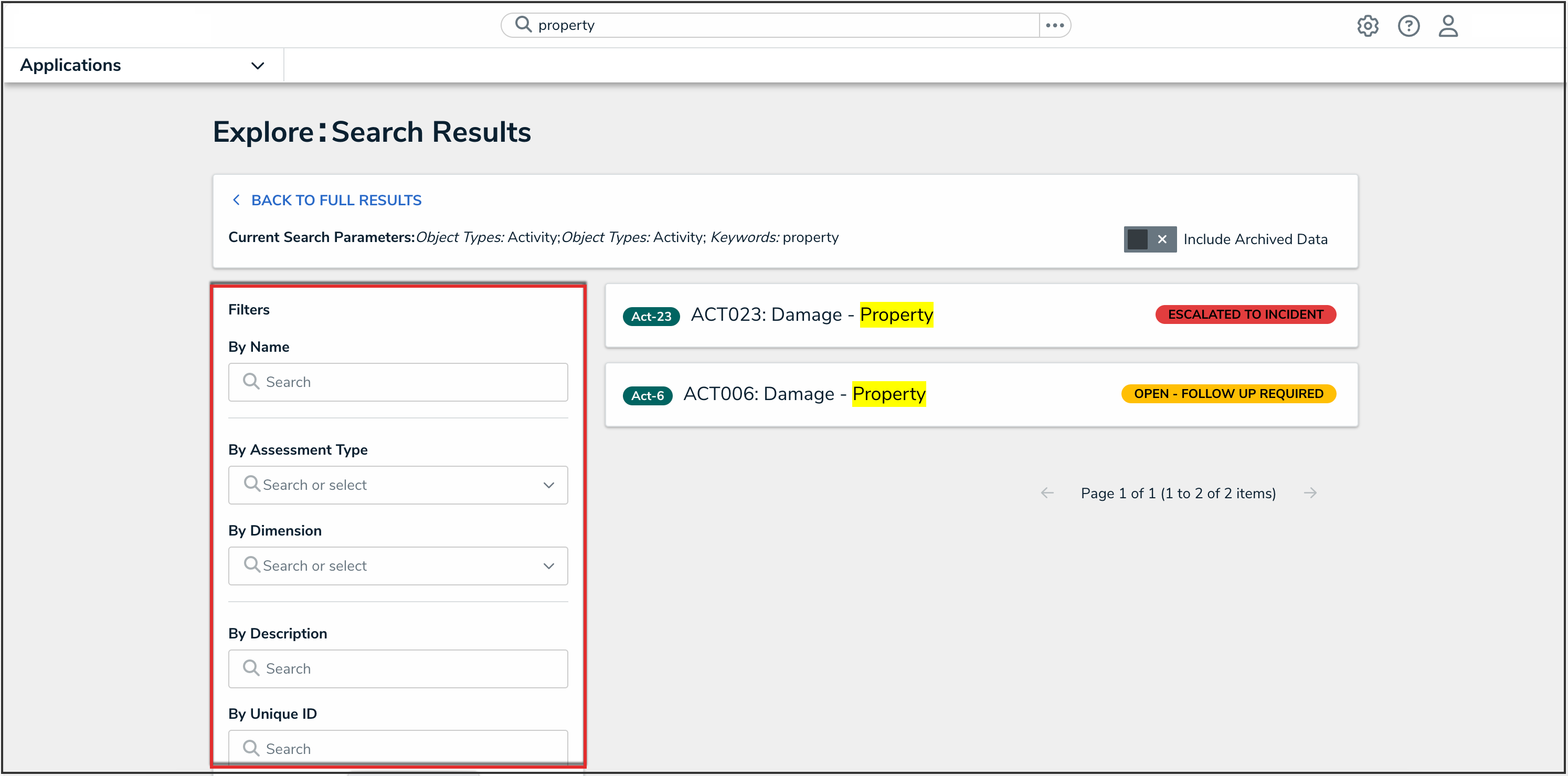The height and width of the screenshot is (776, 1568).
Task: Toggle Include Archived Data switch
Action: (1149, 239)
